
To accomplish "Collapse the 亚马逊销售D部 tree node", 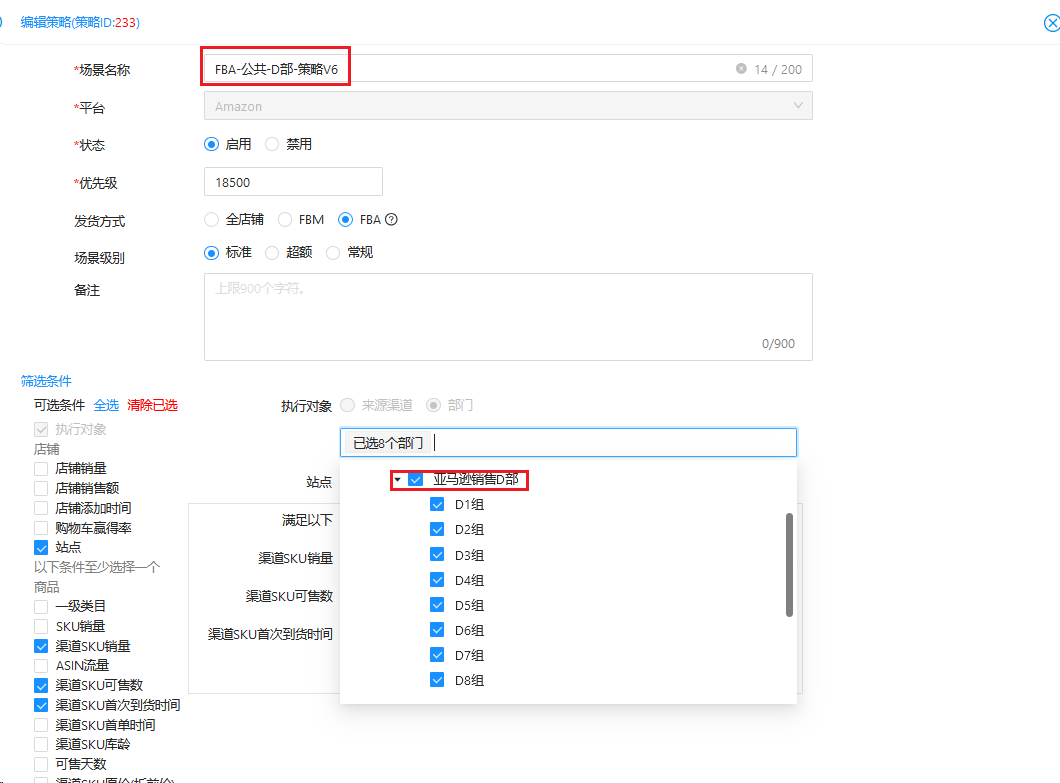I will [x=398, y=479].
